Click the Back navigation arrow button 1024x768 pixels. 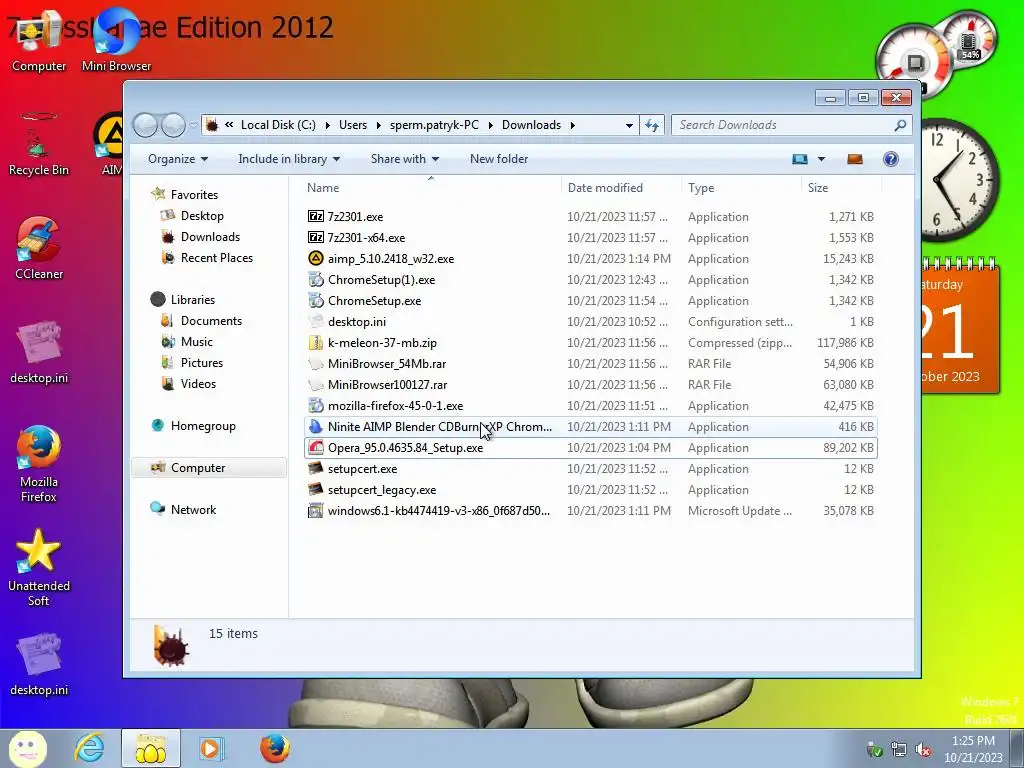click(x=146, y=125)
